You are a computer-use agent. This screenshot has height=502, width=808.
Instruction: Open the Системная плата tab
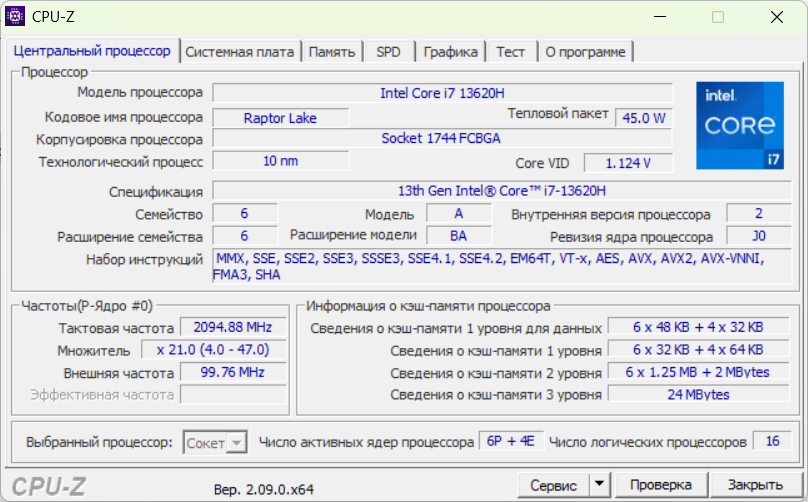pos(240,52)
